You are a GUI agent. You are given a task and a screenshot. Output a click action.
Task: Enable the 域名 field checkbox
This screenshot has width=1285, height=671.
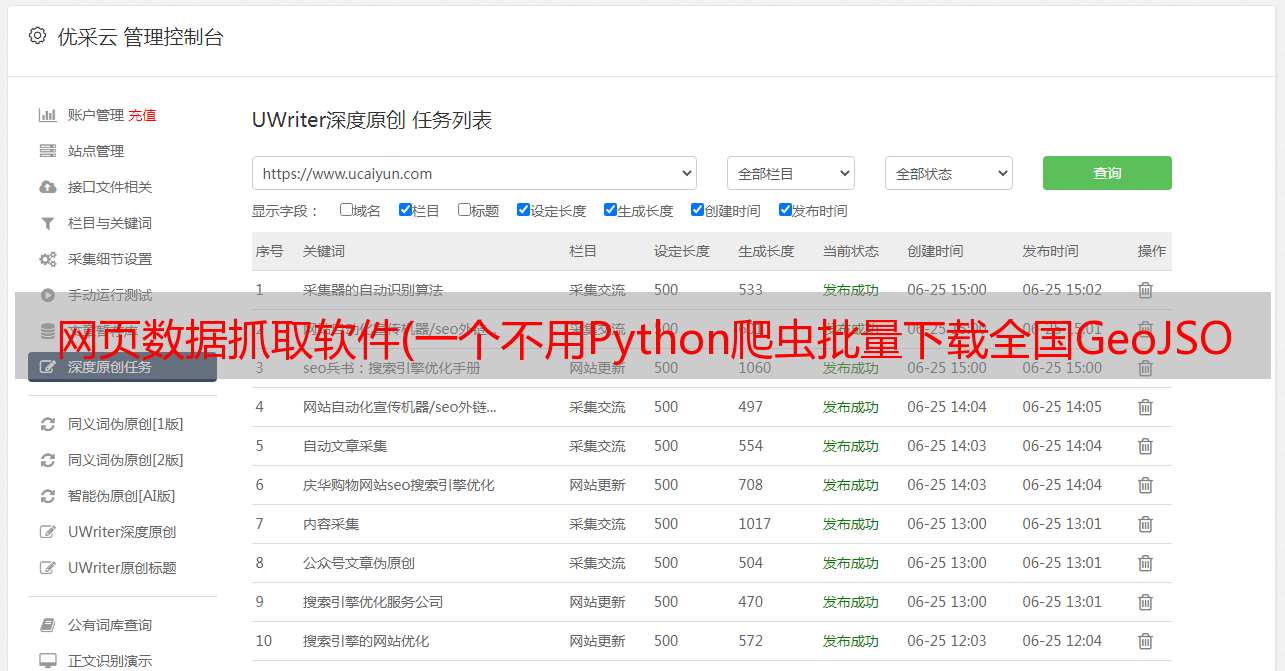tap(346, 210)
